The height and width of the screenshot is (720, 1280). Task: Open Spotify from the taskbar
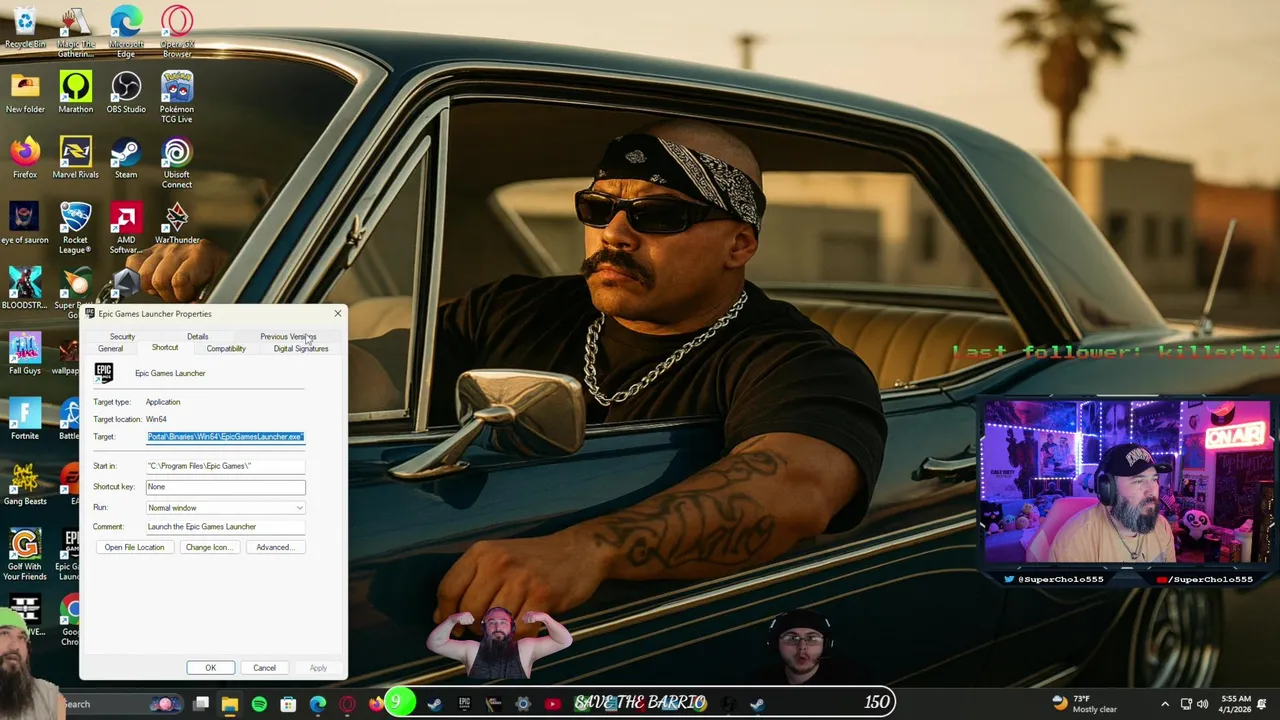coord(259,704)
